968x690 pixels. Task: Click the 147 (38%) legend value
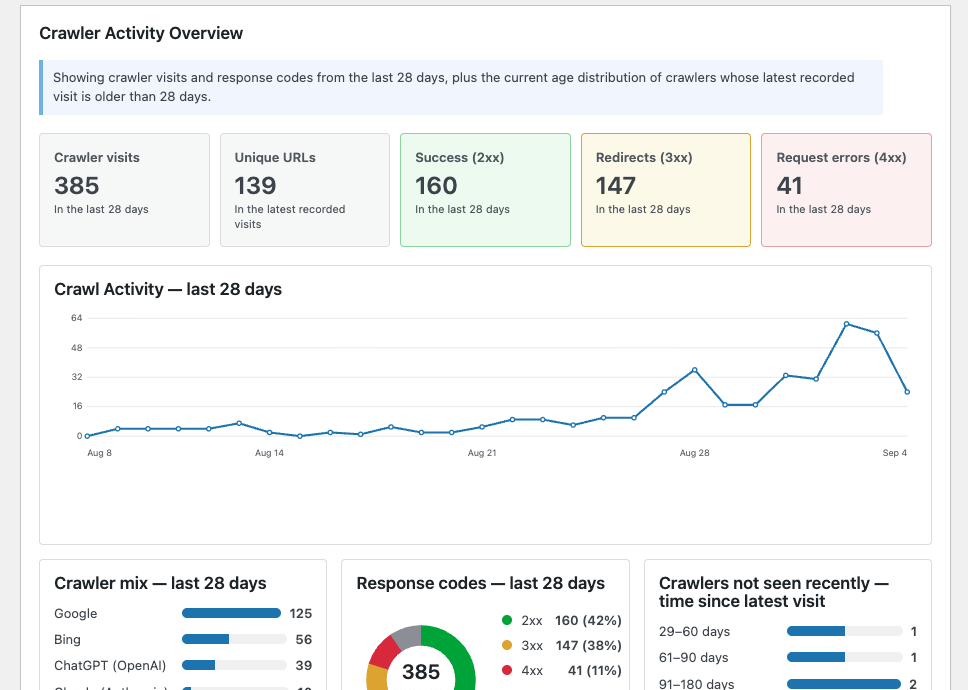[x=588, y=646]
